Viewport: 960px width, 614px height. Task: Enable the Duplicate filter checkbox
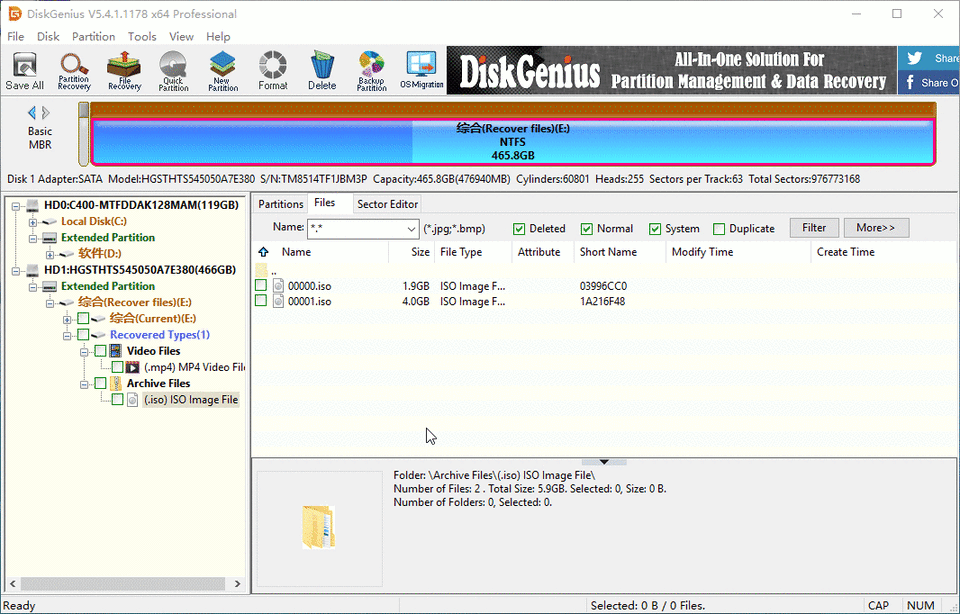click(719, 229)
